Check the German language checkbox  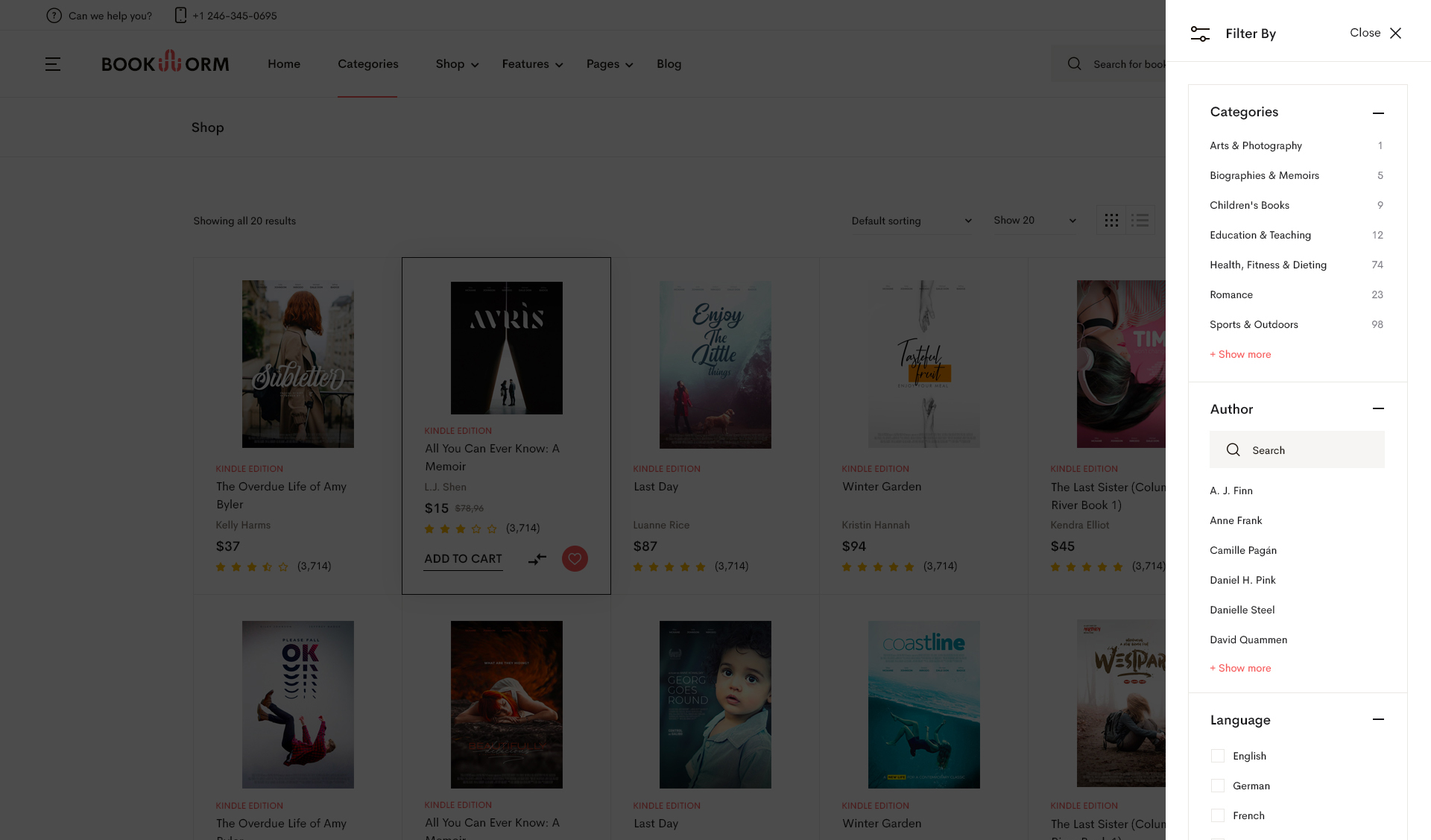[x=1218, y=786]
